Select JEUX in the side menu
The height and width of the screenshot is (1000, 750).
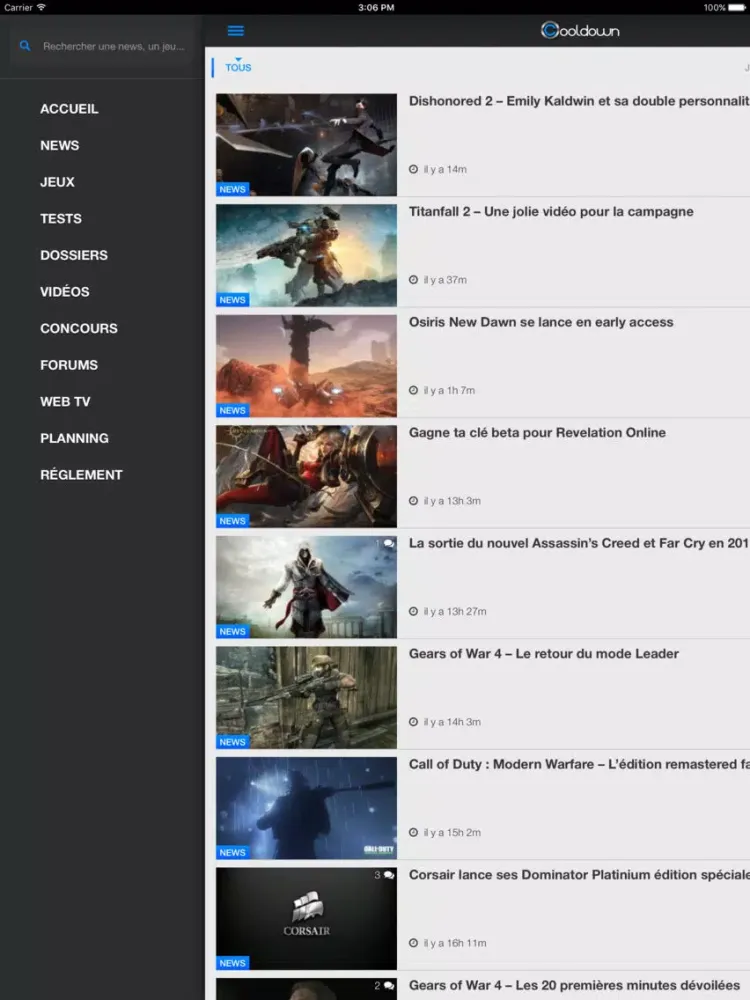(x=57, y=182)
